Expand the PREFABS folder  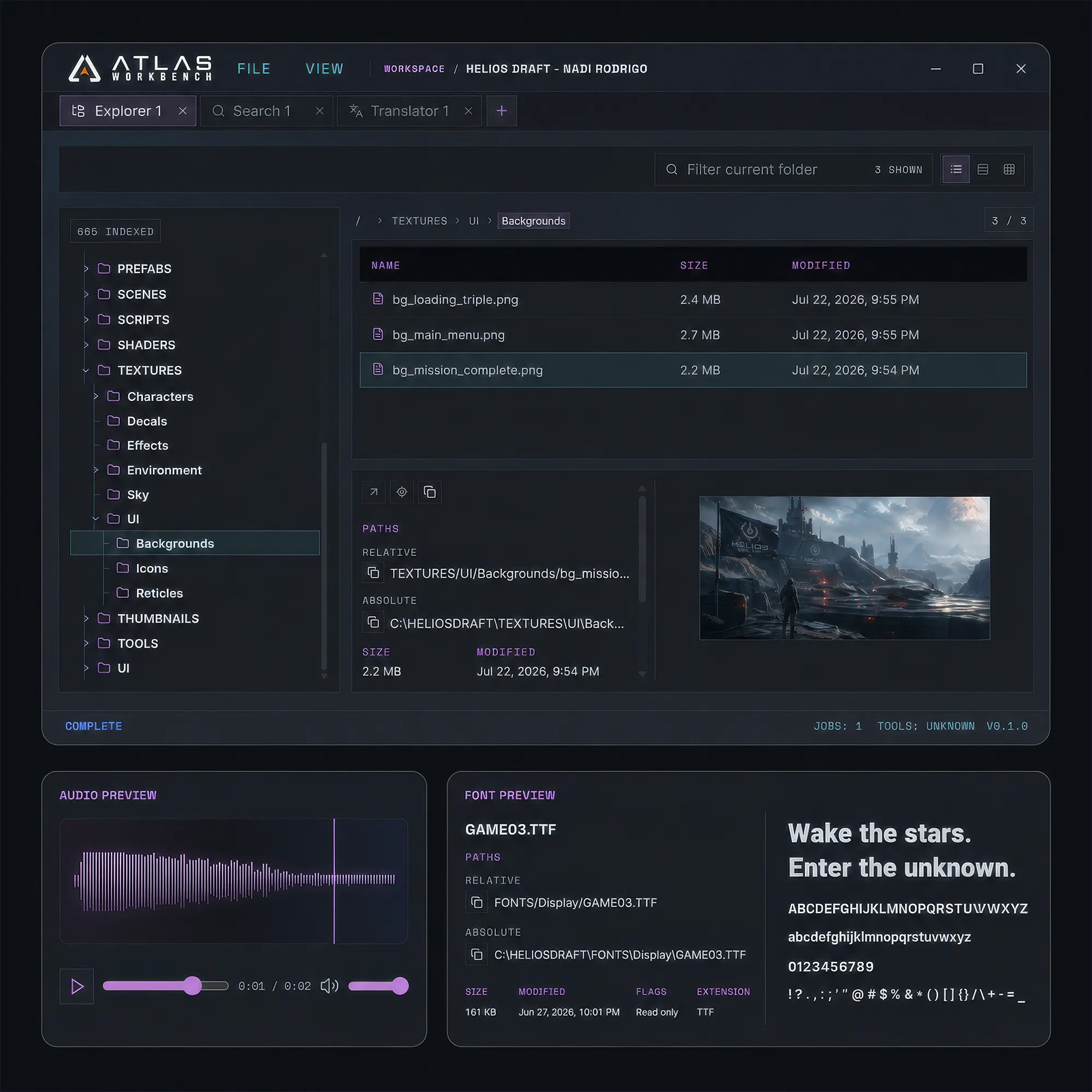tap(86, 269)
